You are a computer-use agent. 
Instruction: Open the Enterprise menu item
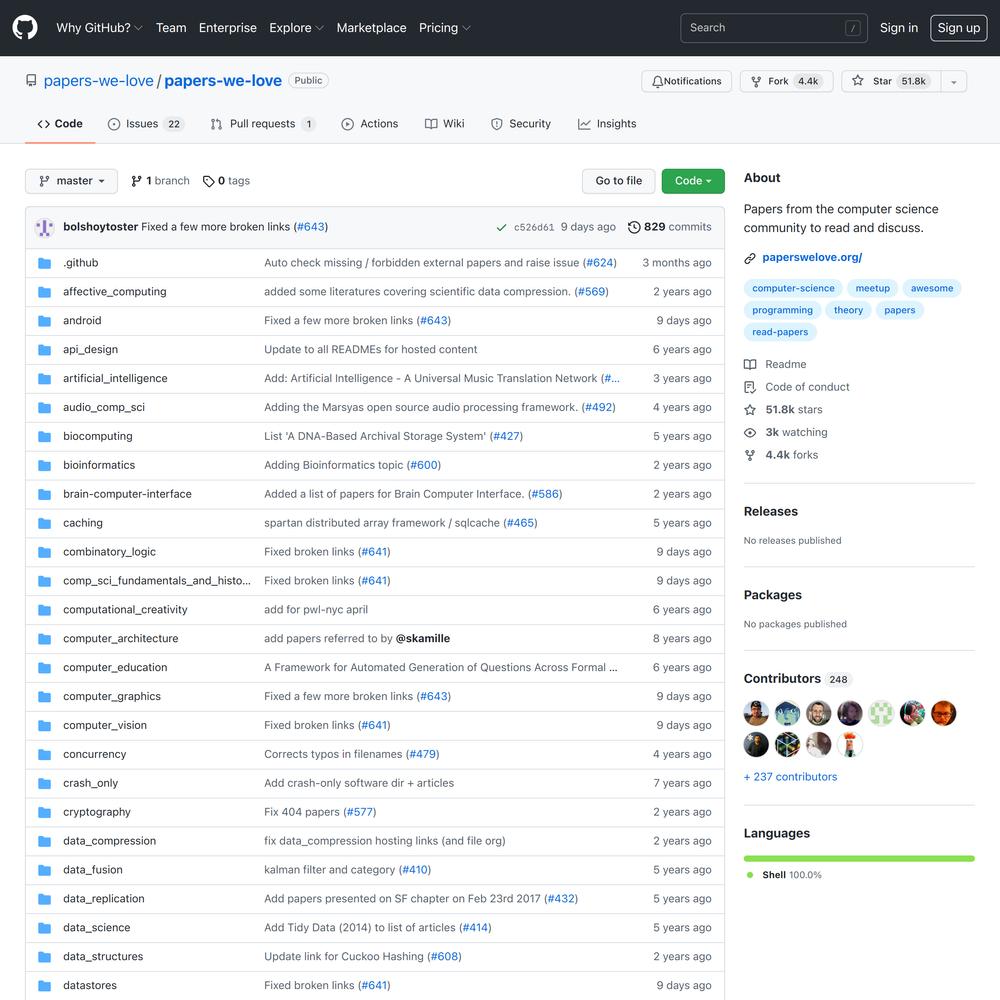pyautogui.click(x=228, y=28)
